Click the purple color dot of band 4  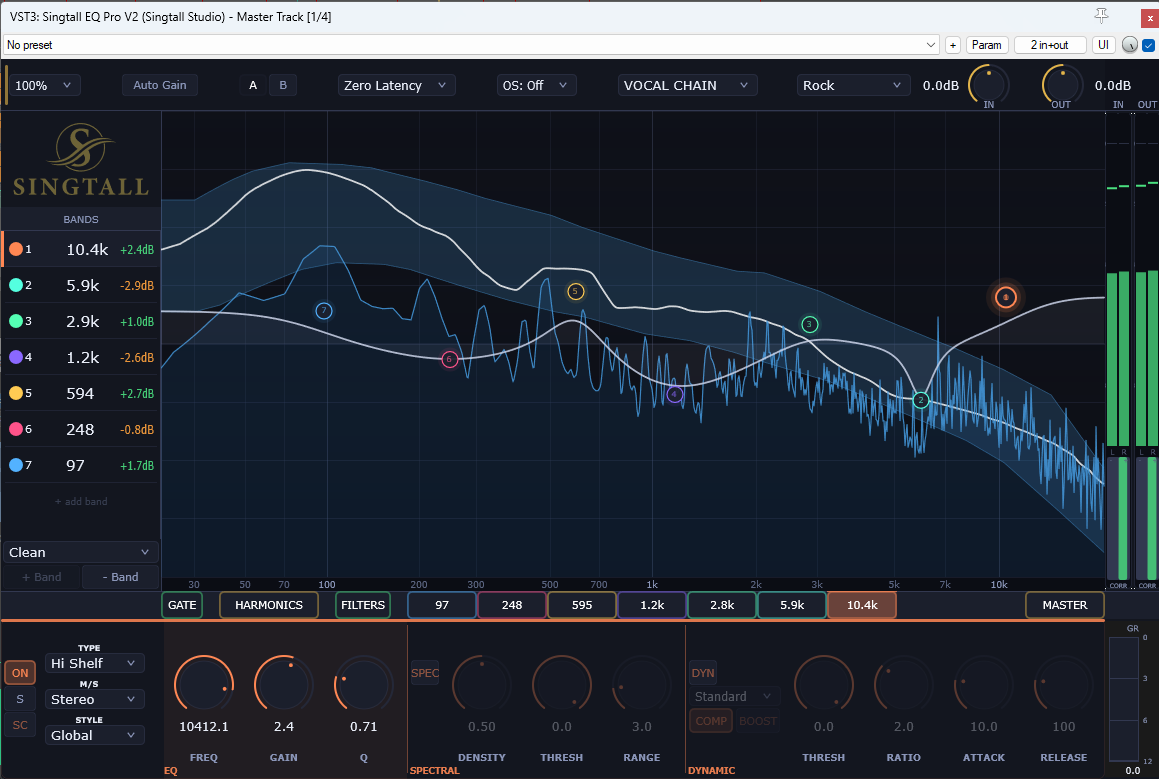pos(16,357)
